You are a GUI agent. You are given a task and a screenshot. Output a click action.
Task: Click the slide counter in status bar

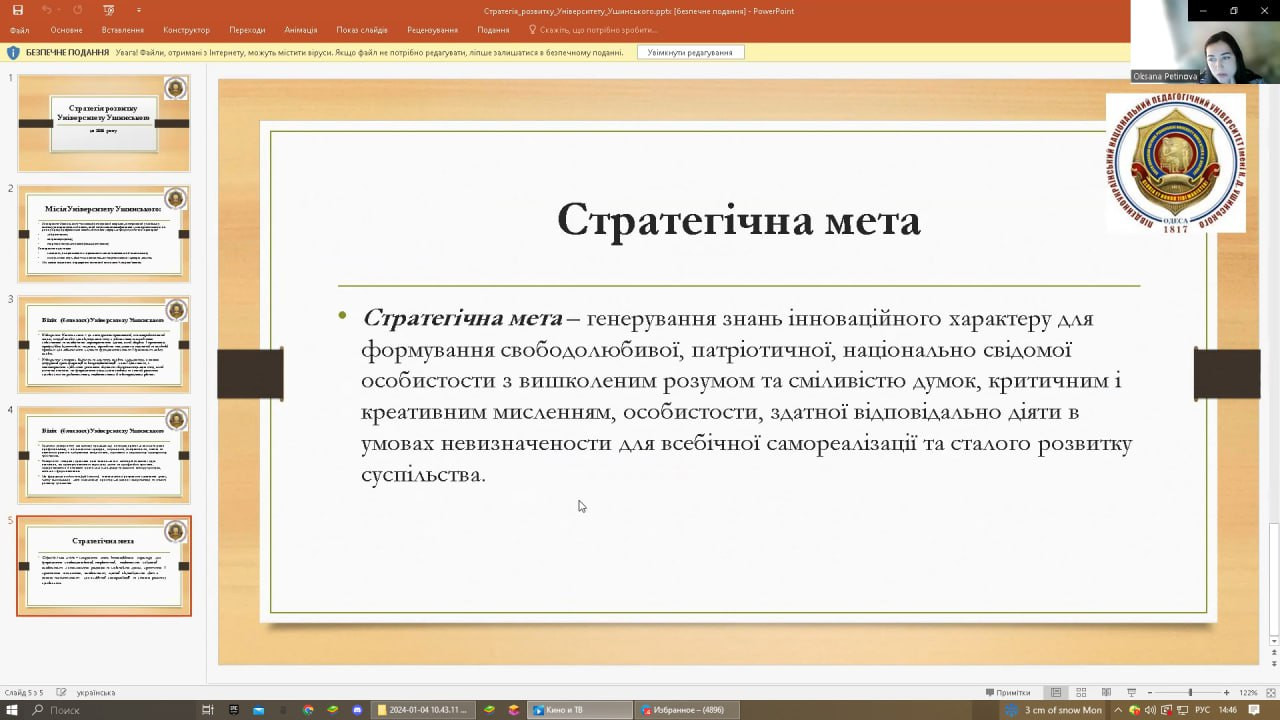point(24,692)
